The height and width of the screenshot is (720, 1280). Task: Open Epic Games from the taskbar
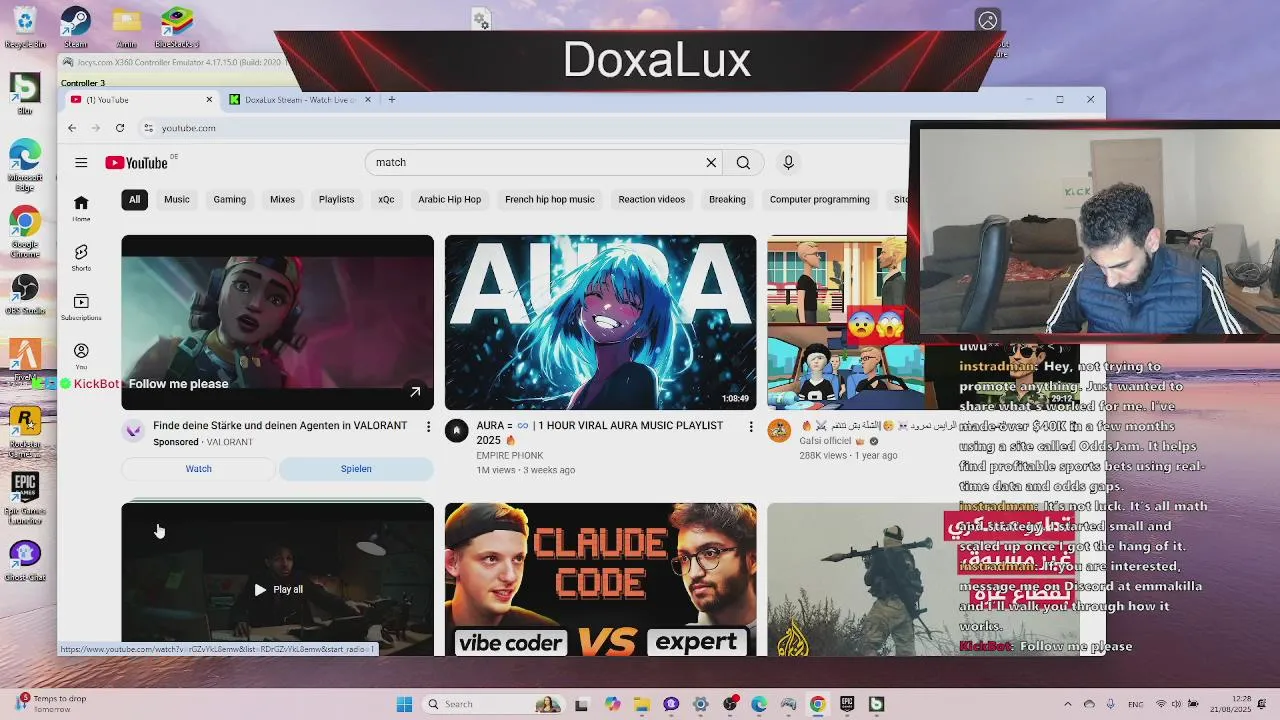847,704
